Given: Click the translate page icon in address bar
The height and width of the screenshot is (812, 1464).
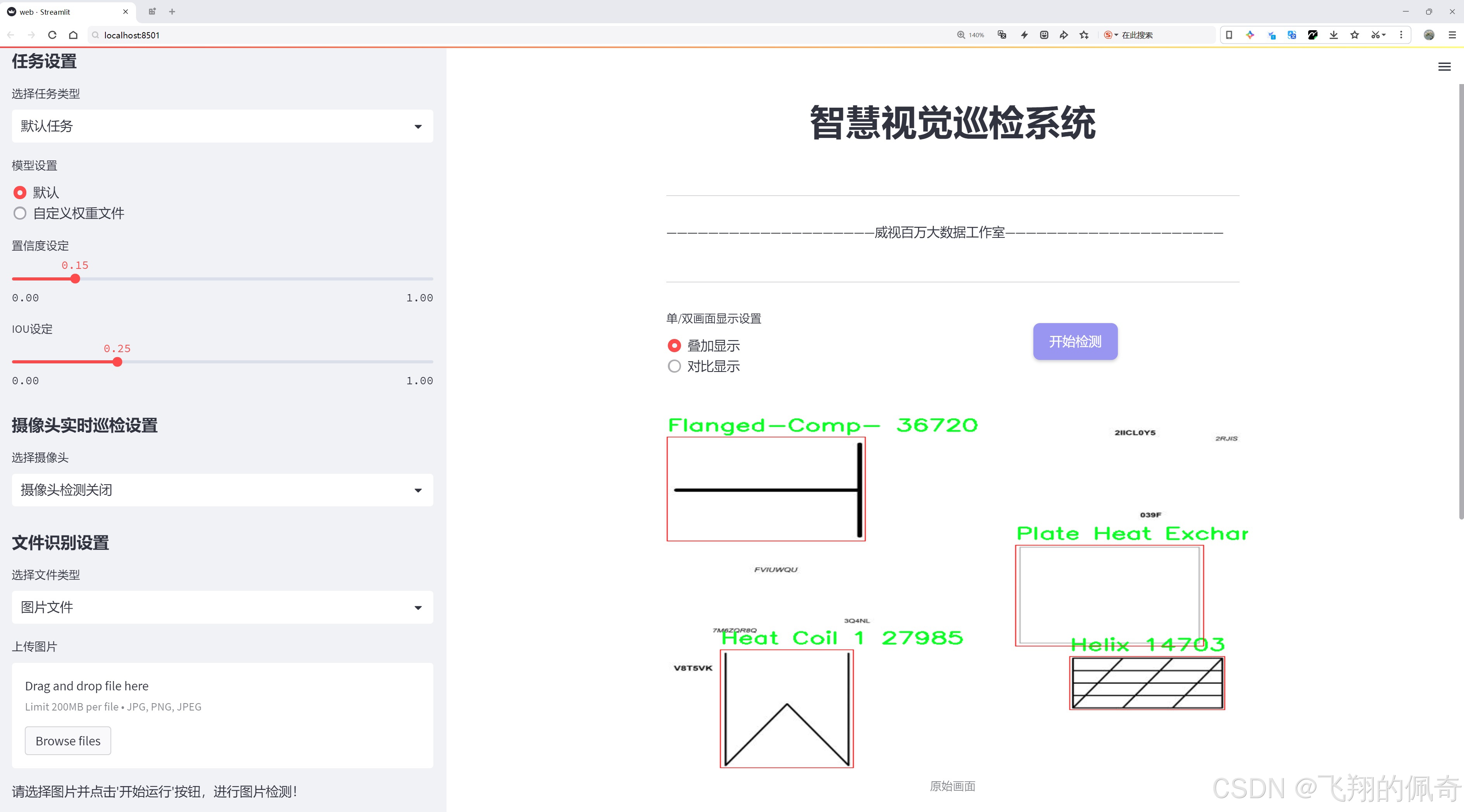Looking at the screenshot, I should [1001, 34].
